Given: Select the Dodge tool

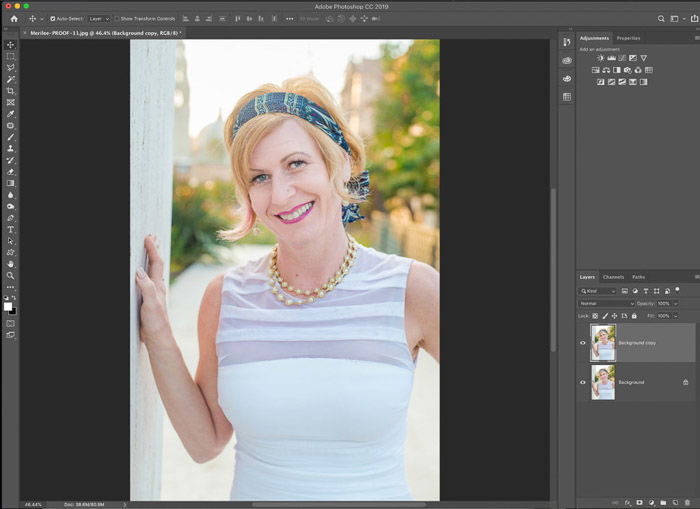Looking at the screenshot, I should click(10, 207).
